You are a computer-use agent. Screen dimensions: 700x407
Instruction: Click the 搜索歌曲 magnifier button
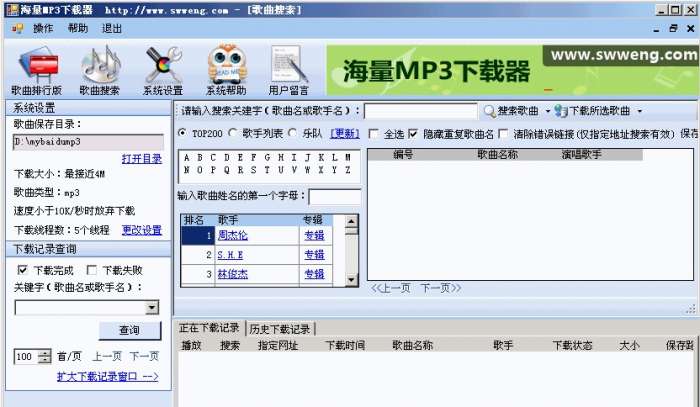point(512,111)
